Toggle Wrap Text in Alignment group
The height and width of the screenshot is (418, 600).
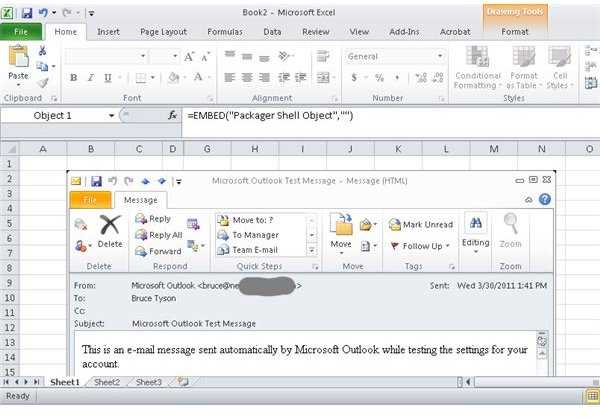(x=323, y=56)
